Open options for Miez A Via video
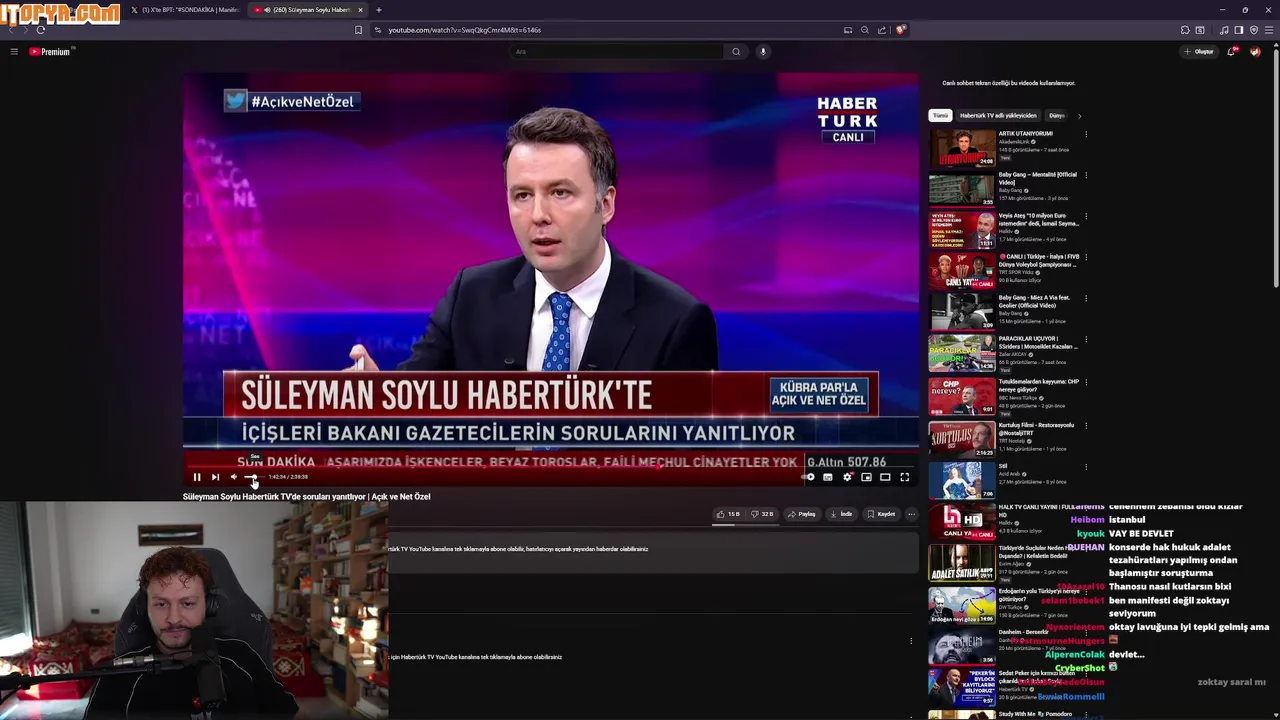The width and height of the screenshot is (1280, 720). coord(1086,298)
